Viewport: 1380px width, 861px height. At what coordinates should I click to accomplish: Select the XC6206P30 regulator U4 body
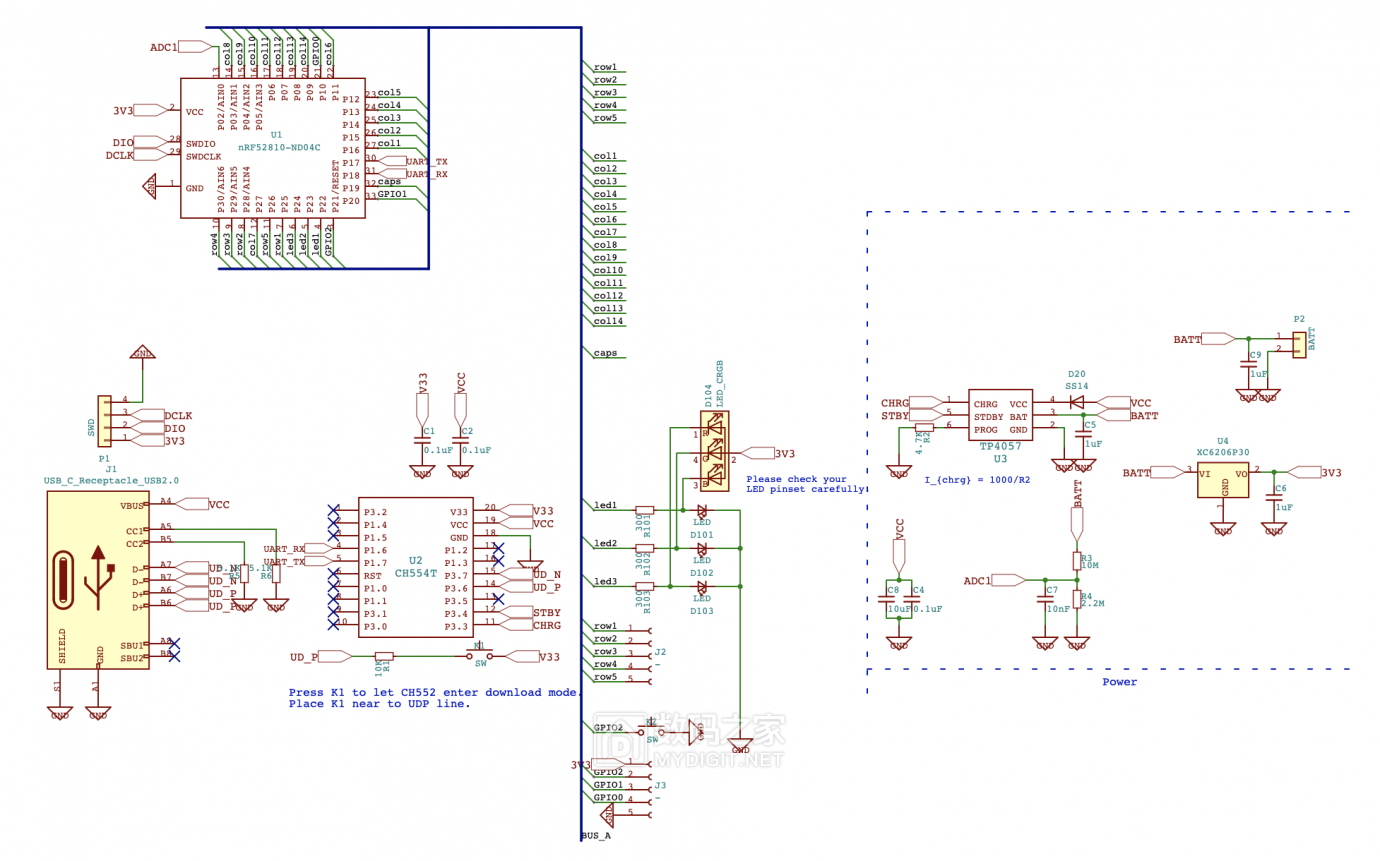1223,478
